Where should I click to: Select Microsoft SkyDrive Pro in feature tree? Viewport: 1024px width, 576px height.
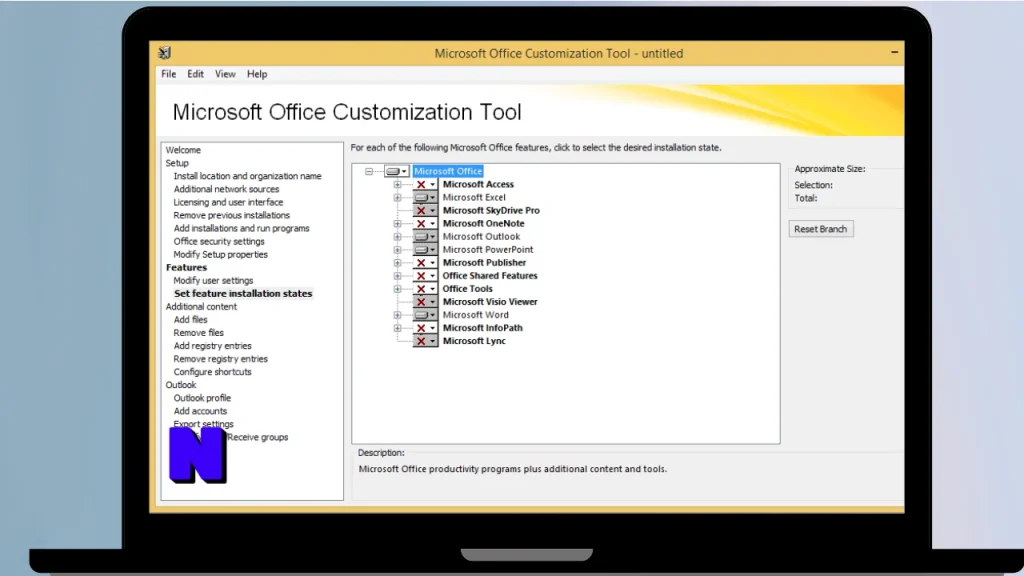(x=491, y=210)
